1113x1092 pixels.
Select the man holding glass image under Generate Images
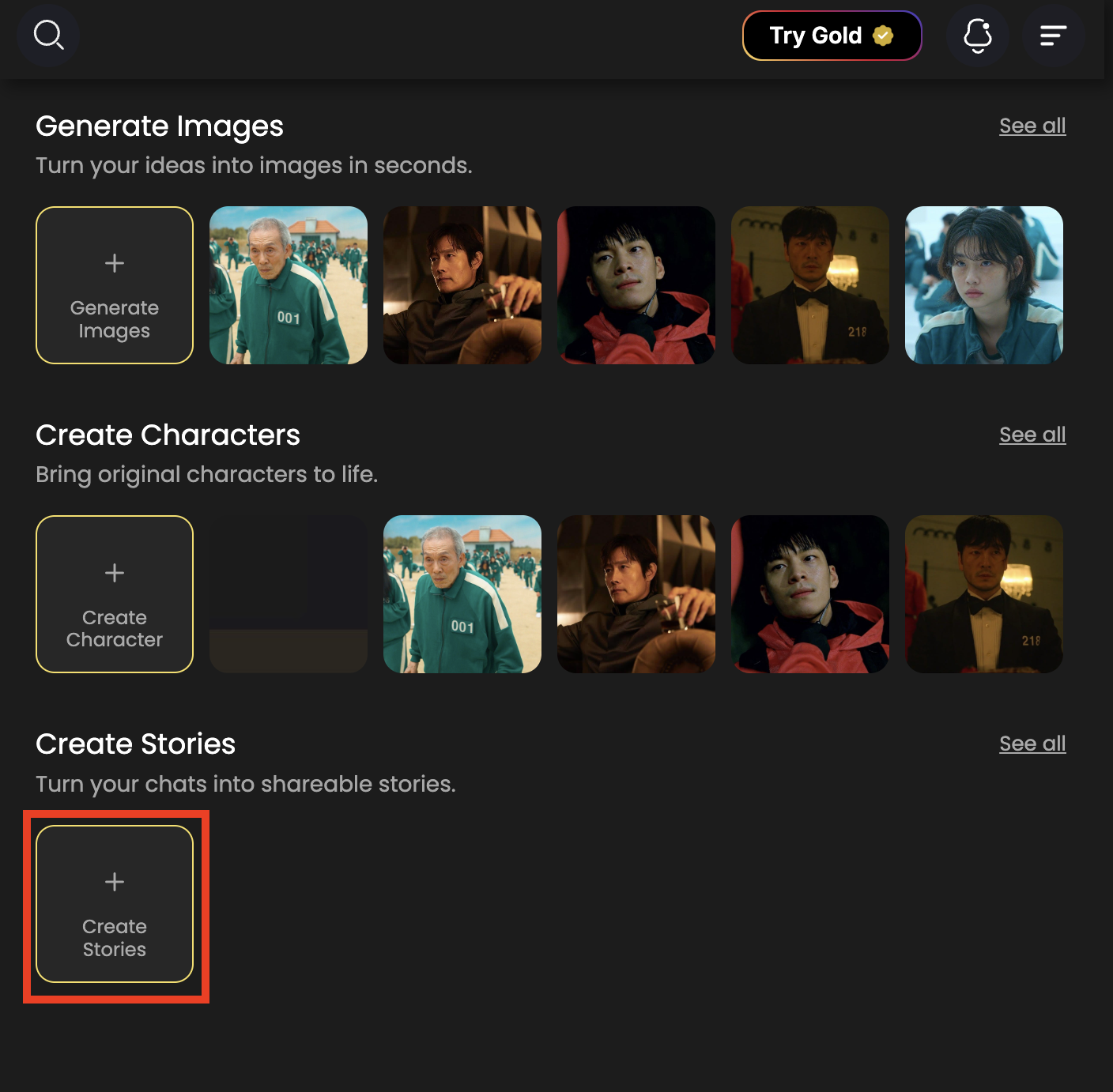pos(462,285)
